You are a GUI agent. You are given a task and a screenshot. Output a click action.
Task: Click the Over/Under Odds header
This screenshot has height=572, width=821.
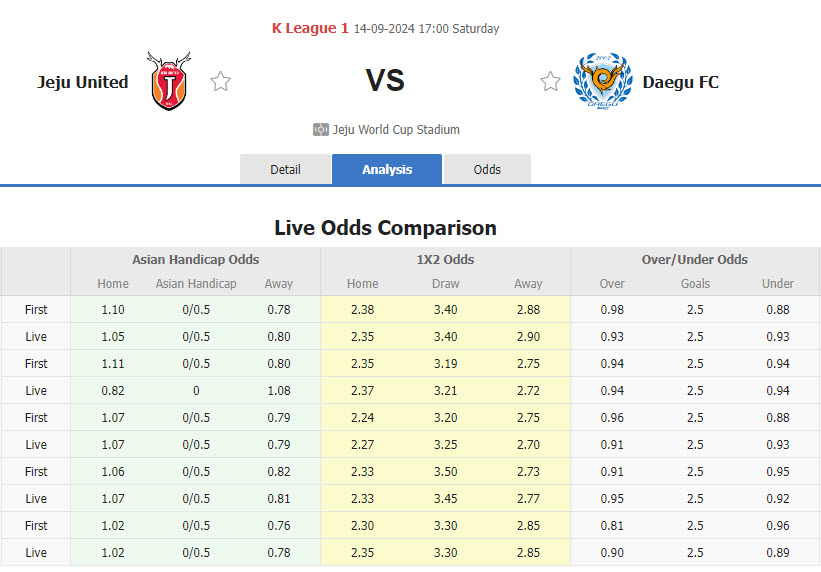coord(695,259)
